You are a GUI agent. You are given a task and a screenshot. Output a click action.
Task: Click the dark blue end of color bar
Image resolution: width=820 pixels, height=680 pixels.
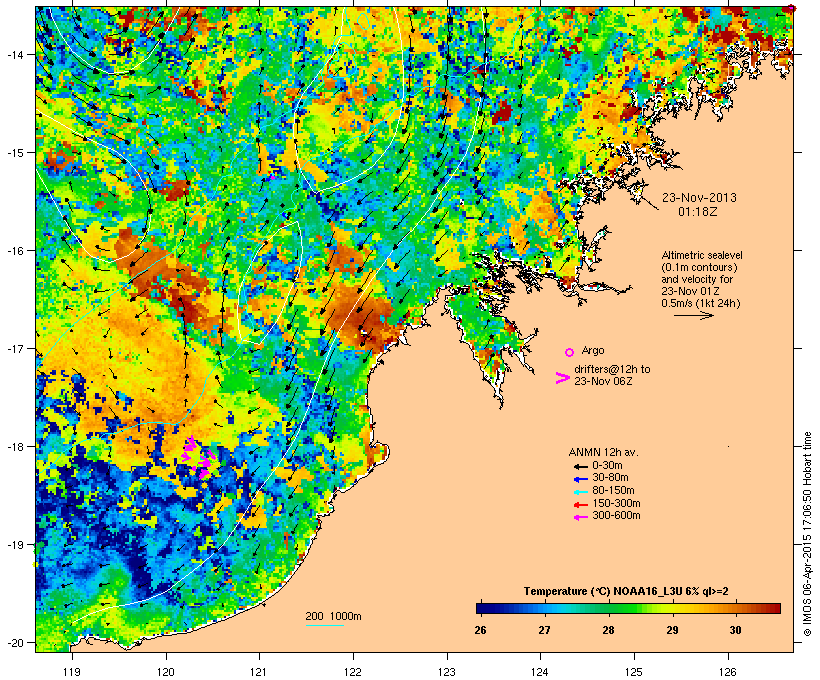point(480,608)
